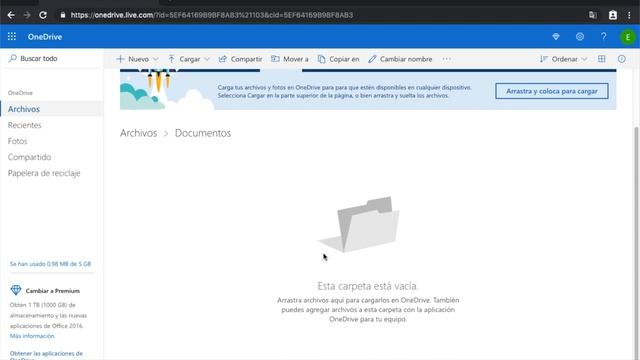The width and height of the screenshot is (640, 360).
Task: Open the browser profile icon
Action: point(613,15)
